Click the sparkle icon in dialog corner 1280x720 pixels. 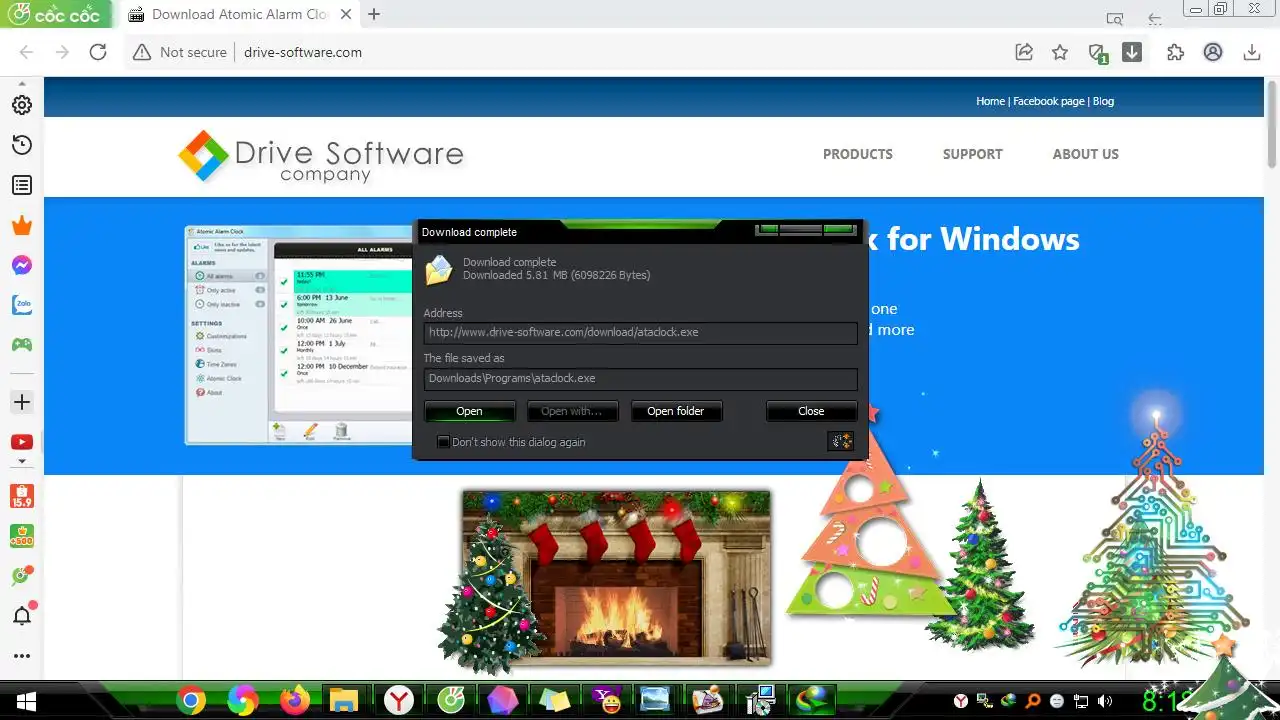point(840,441)
